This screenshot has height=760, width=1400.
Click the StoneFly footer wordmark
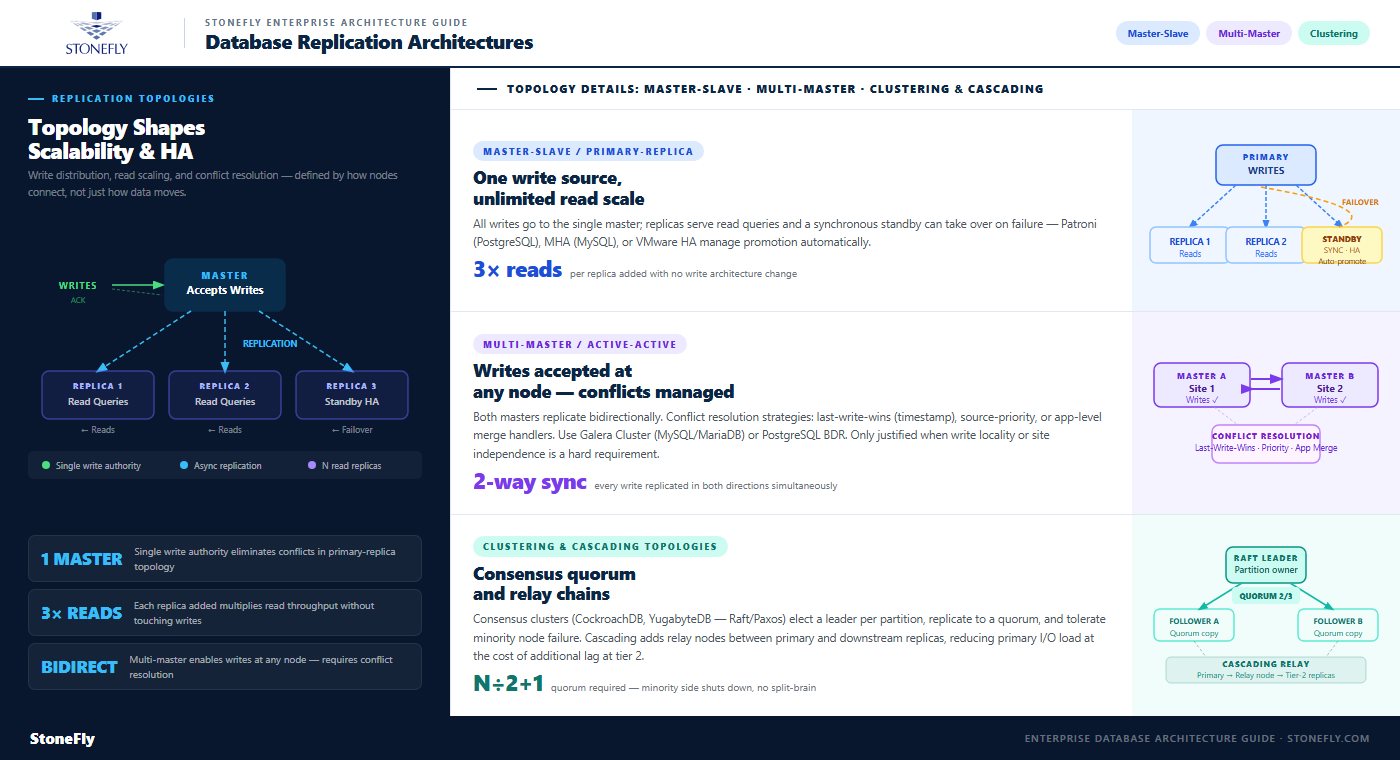[x=62, y=739]
